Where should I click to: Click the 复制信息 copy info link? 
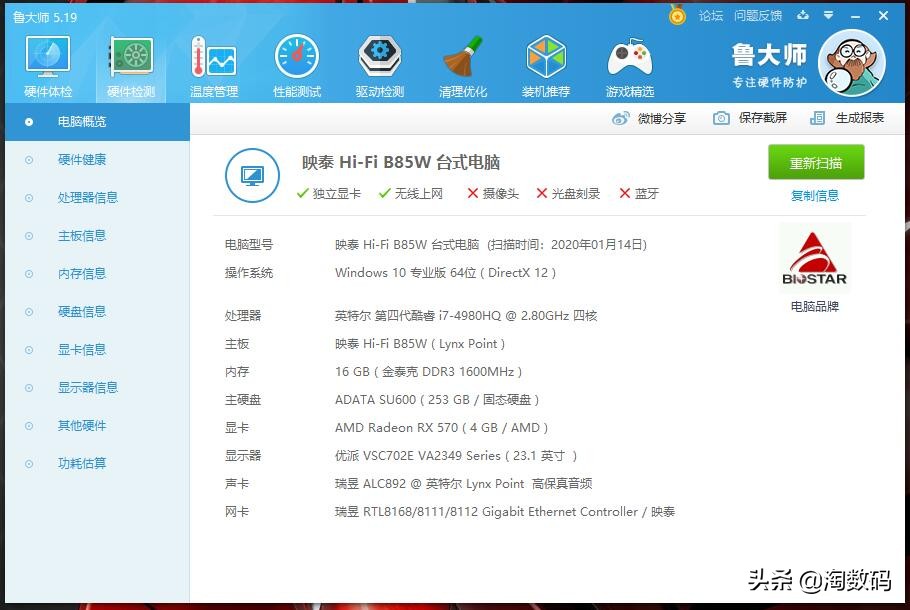pos(816,195)
